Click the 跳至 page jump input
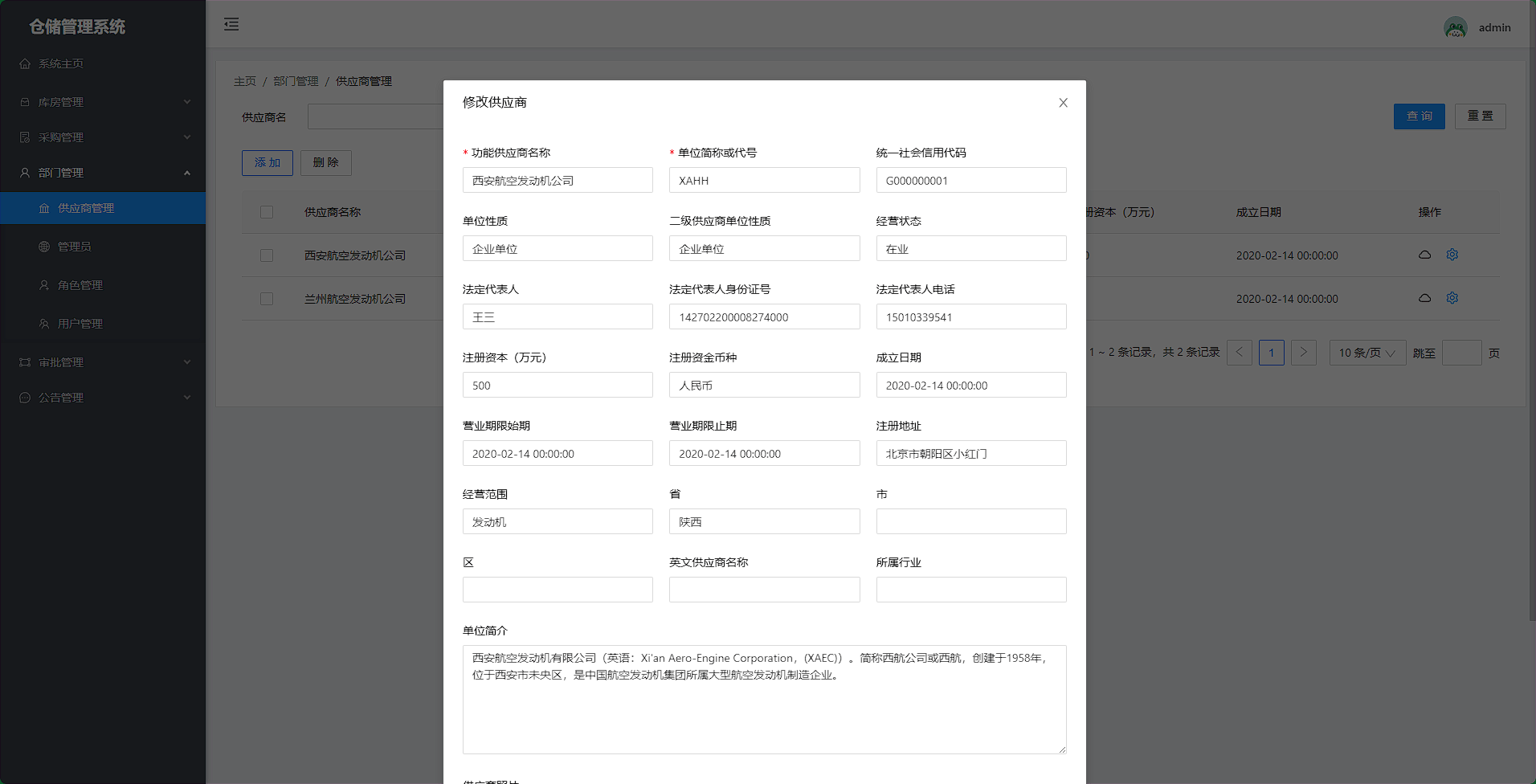The height and width of the screenshot is (784, 1536). [1461, 353]
